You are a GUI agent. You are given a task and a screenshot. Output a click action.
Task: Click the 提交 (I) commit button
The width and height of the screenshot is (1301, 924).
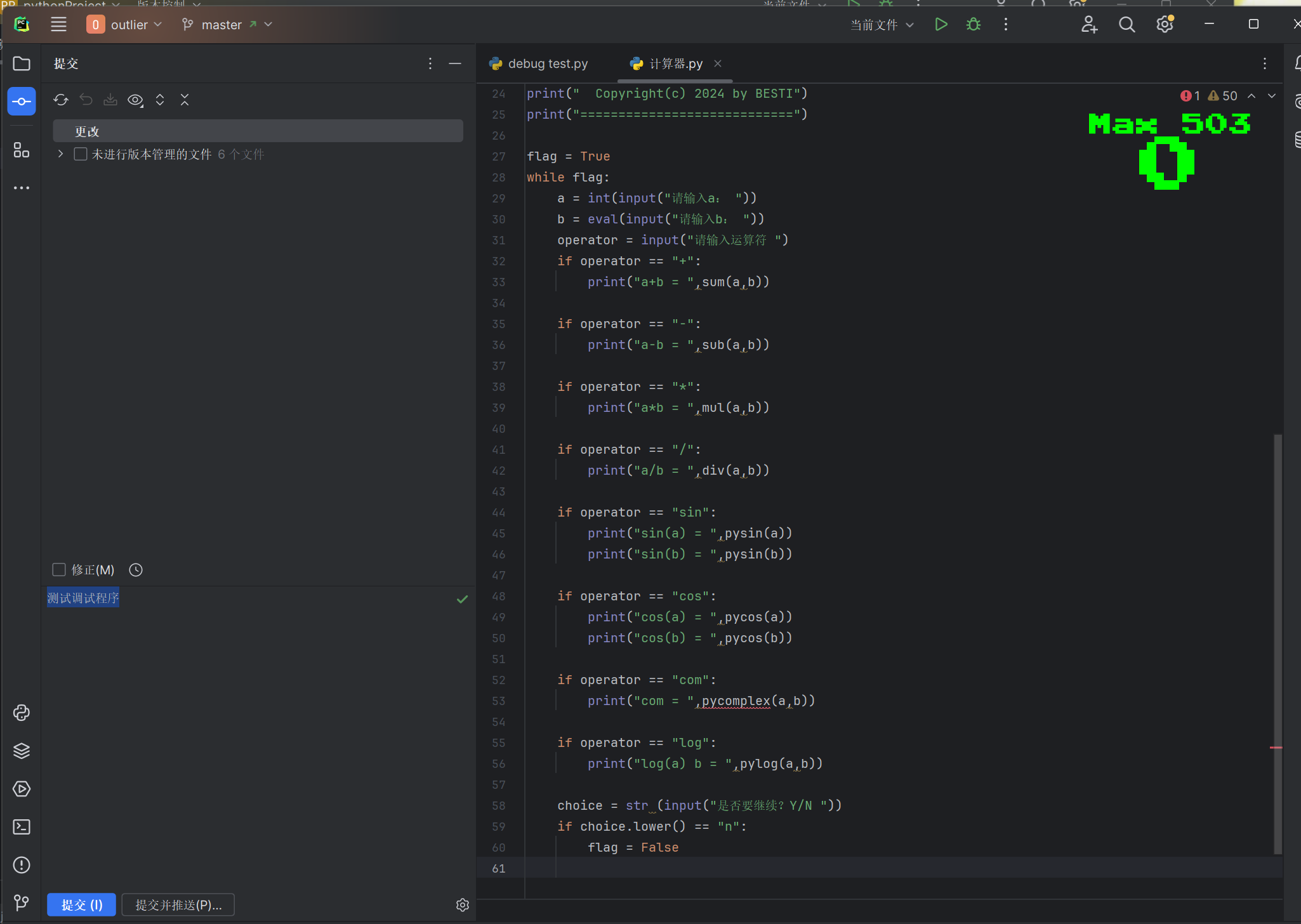tap(81, 905)
